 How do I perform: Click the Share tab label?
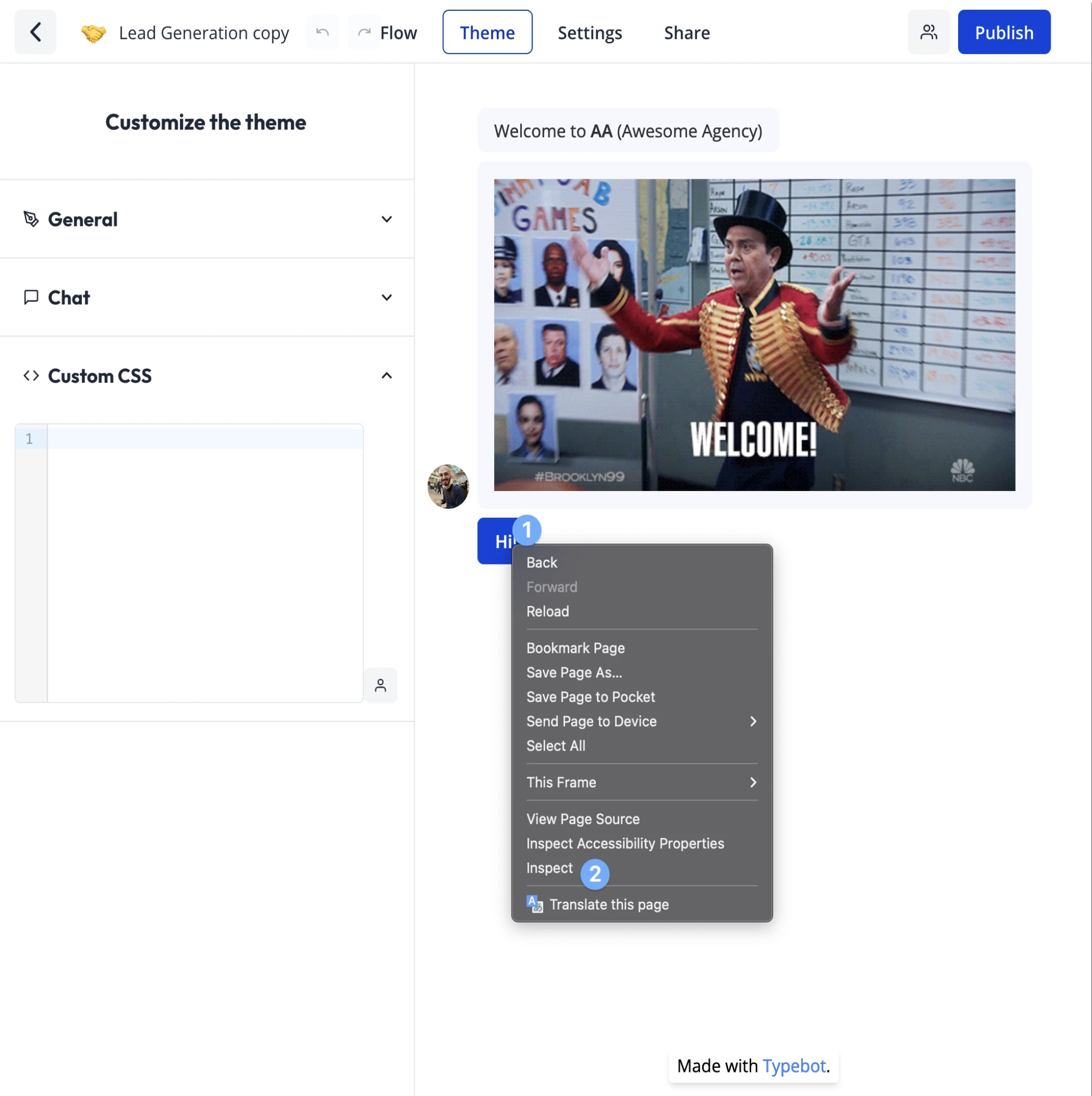coord(687,31)
